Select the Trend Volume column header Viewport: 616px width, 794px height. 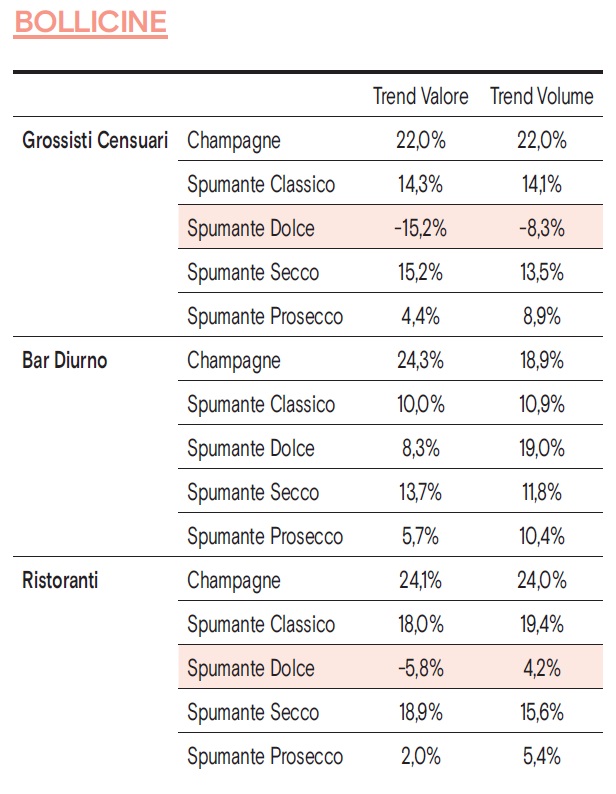[x=541, y=97]
